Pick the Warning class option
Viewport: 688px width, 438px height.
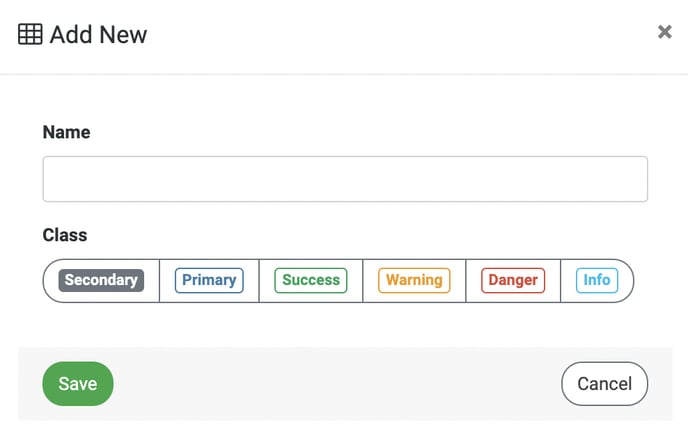click(414, 280)
